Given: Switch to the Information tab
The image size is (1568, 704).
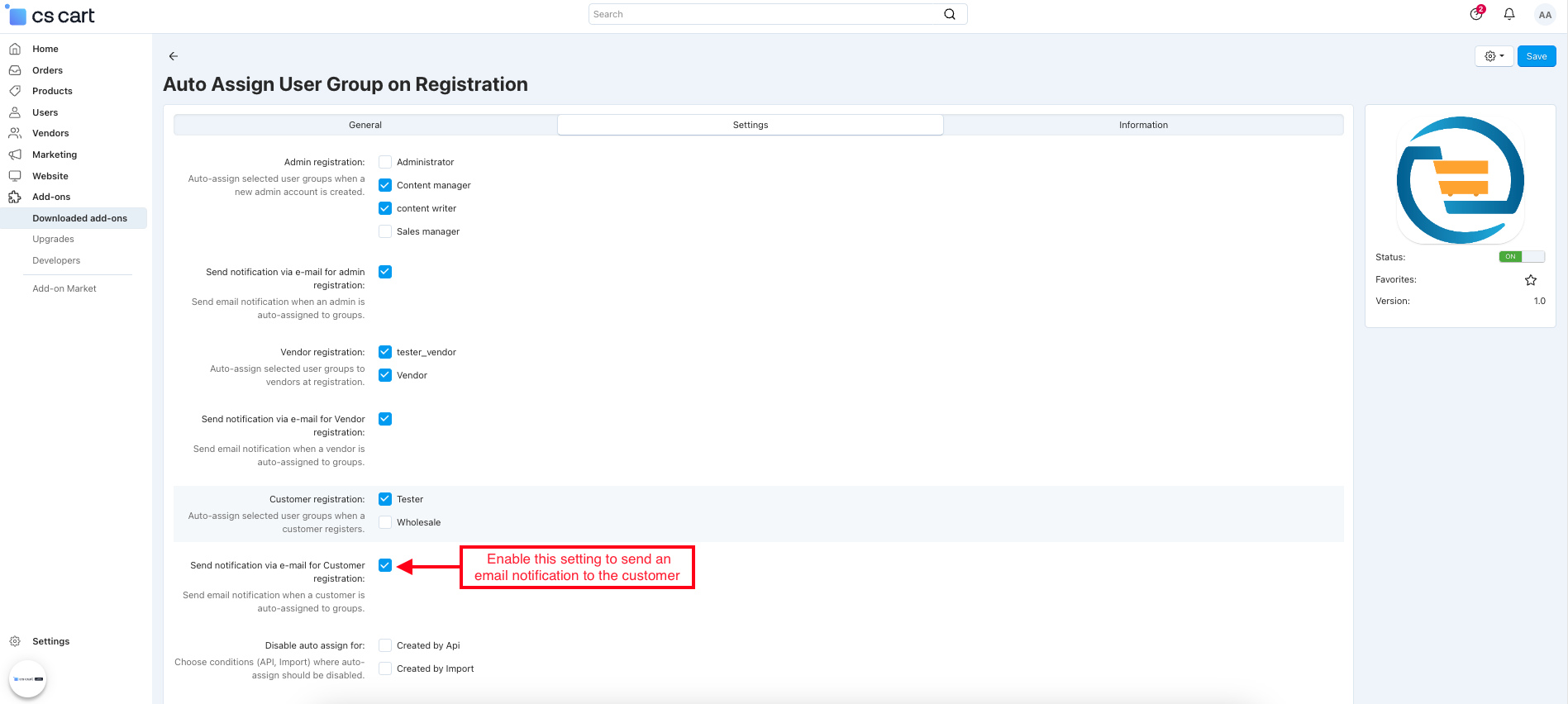Looking at the screenshot, I should [x=1143, y=125].
